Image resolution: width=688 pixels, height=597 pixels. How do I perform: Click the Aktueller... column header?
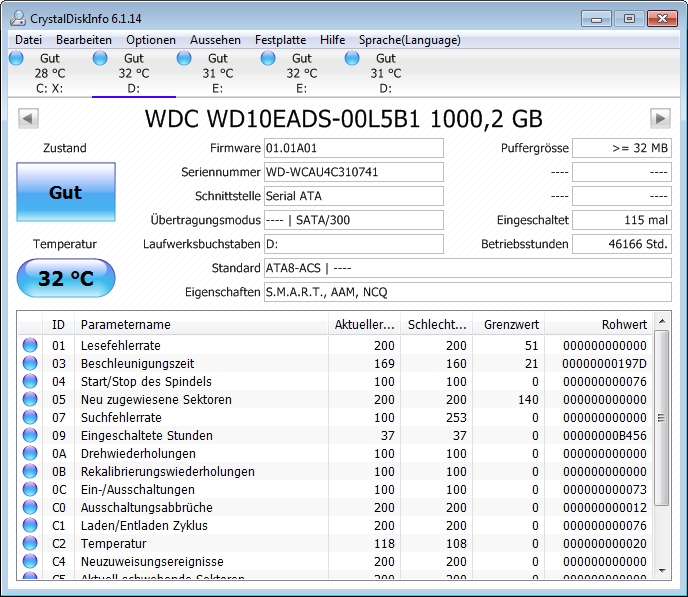[364, 325]
